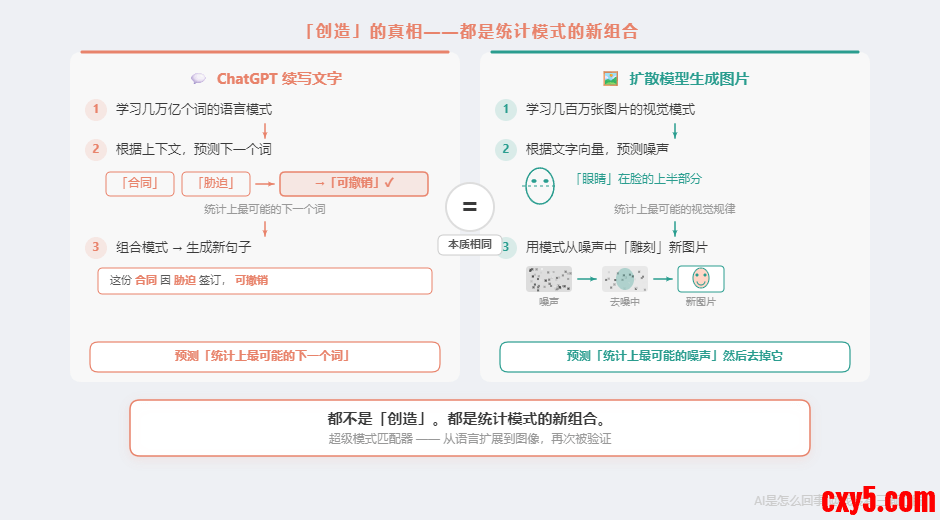
Task: Click the 「合同」 word box
Action: click(x=140, y=184)
